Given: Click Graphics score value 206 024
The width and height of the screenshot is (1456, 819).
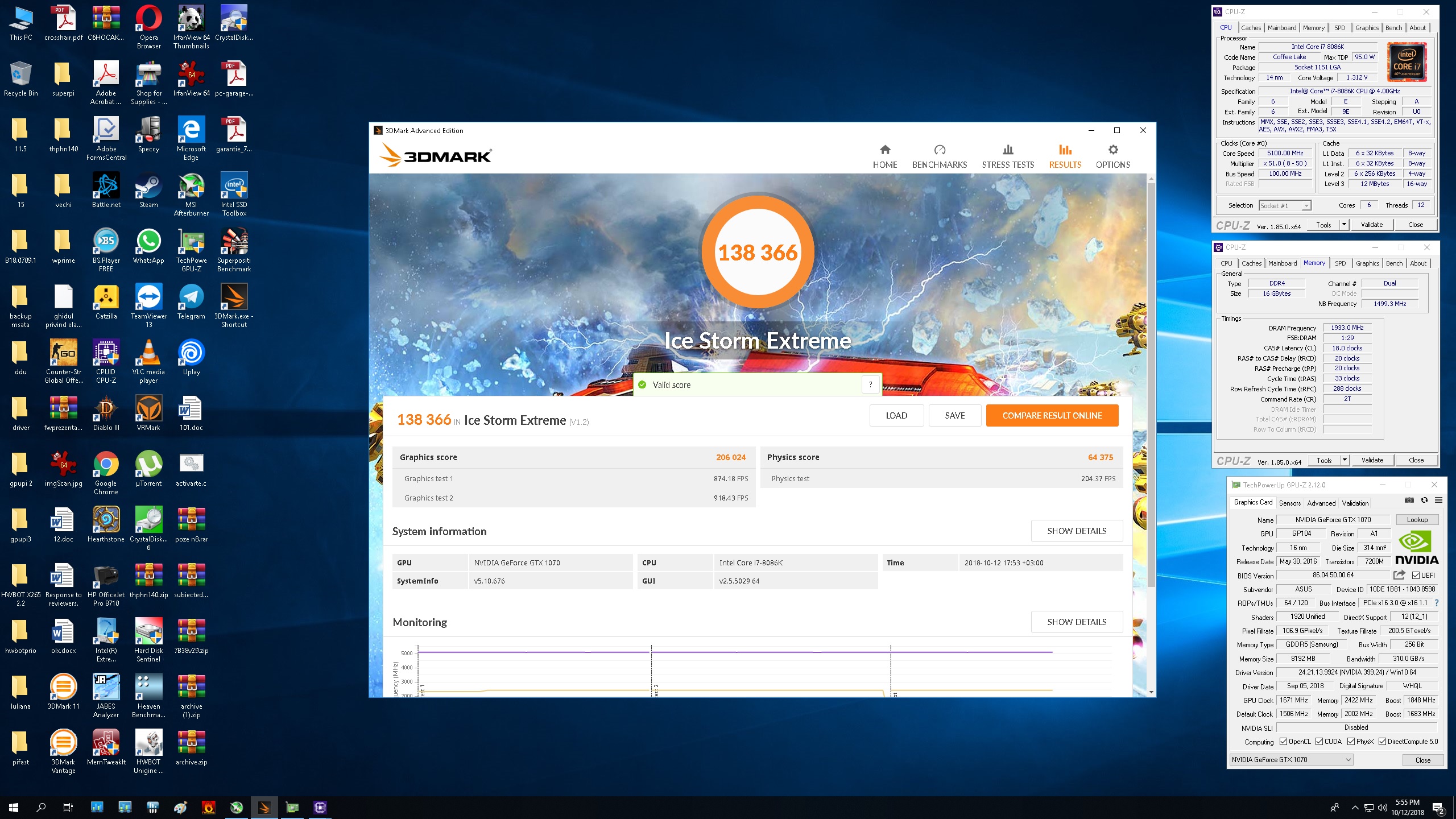Looking at the screenshot, I should click(730, 457).
